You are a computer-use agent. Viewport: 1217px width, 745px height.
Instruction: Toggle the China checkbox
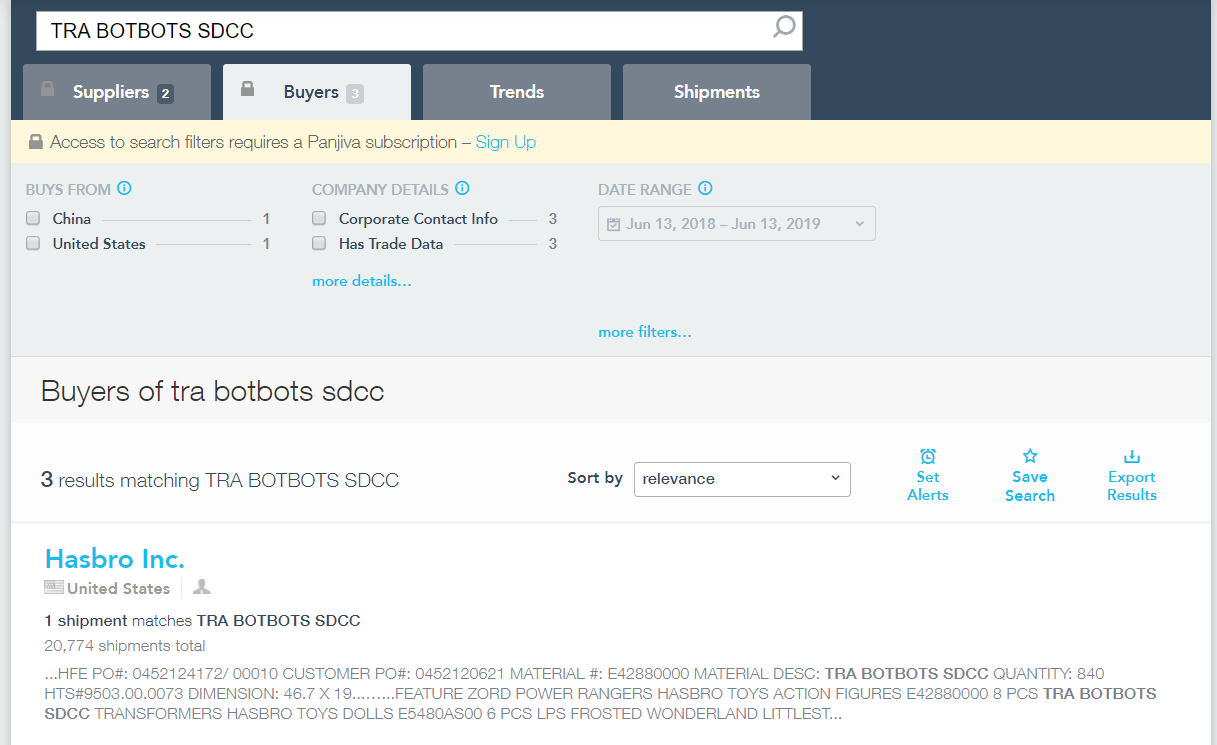tap(33, 218)
